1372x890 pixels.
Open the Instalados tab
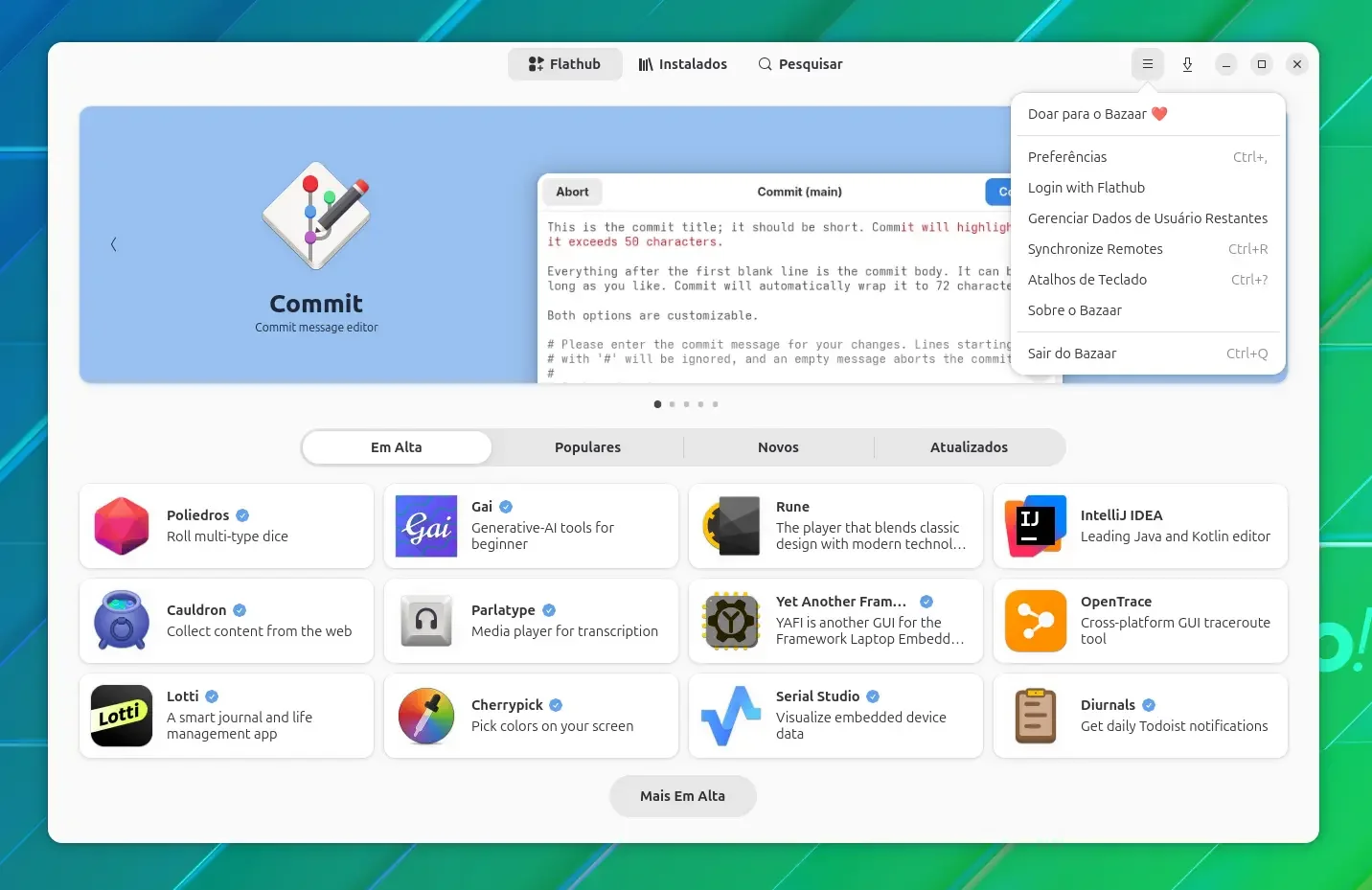(682, 64)
